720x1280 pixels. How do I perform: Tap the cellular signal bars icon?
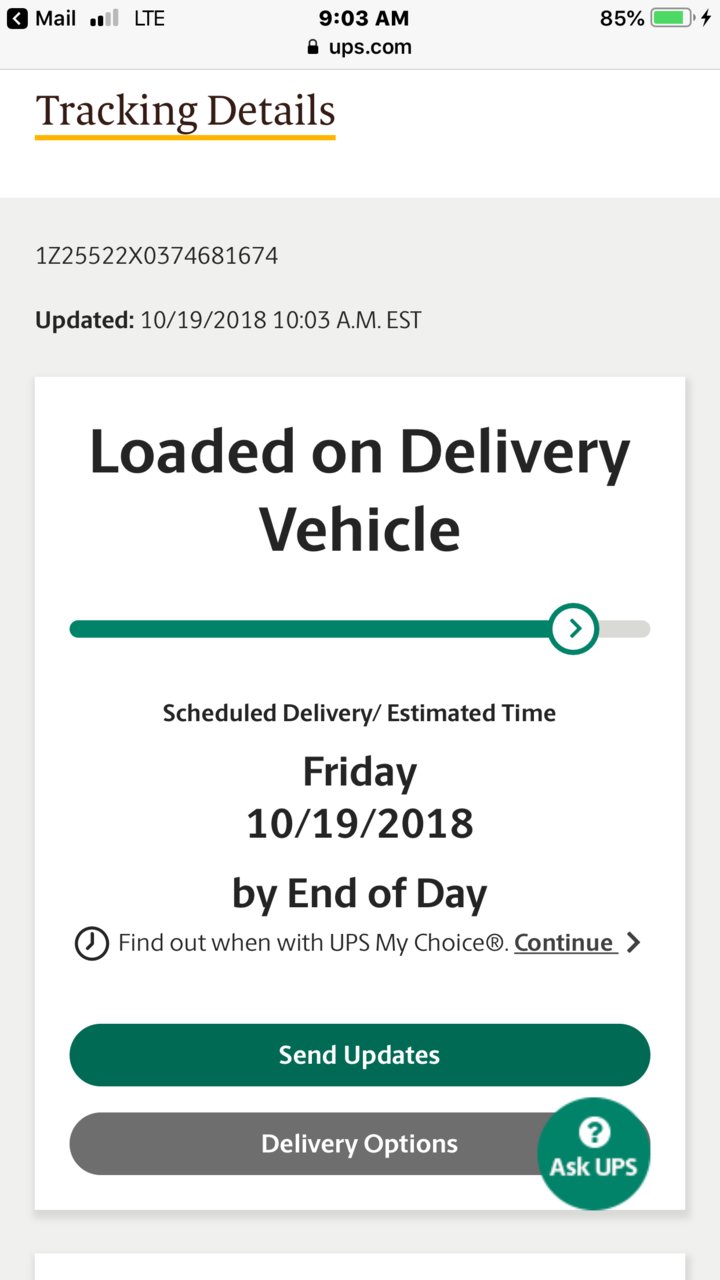click(104, 18)
